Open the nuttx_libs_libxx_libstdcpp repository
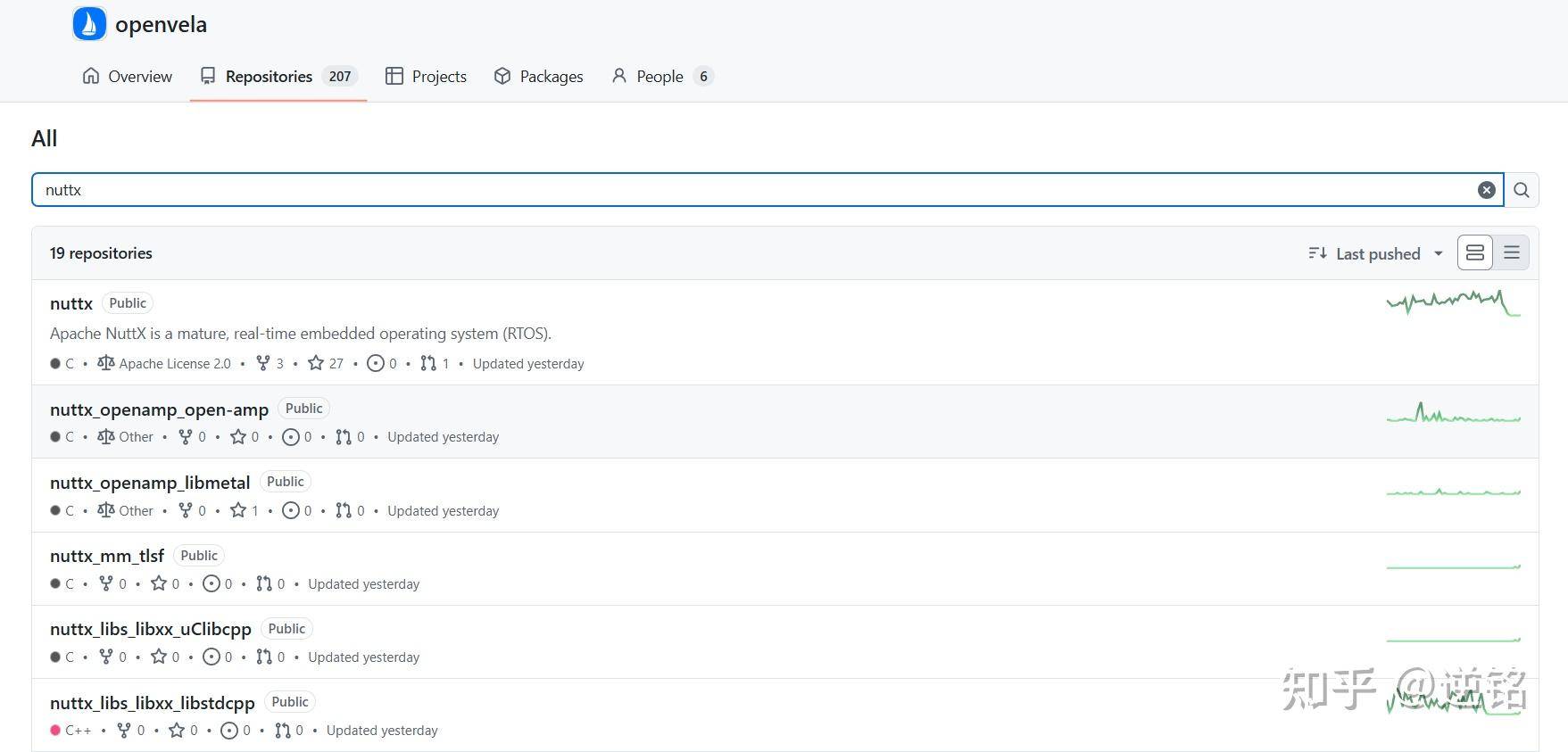1568x752 pixels. (153, 703)
